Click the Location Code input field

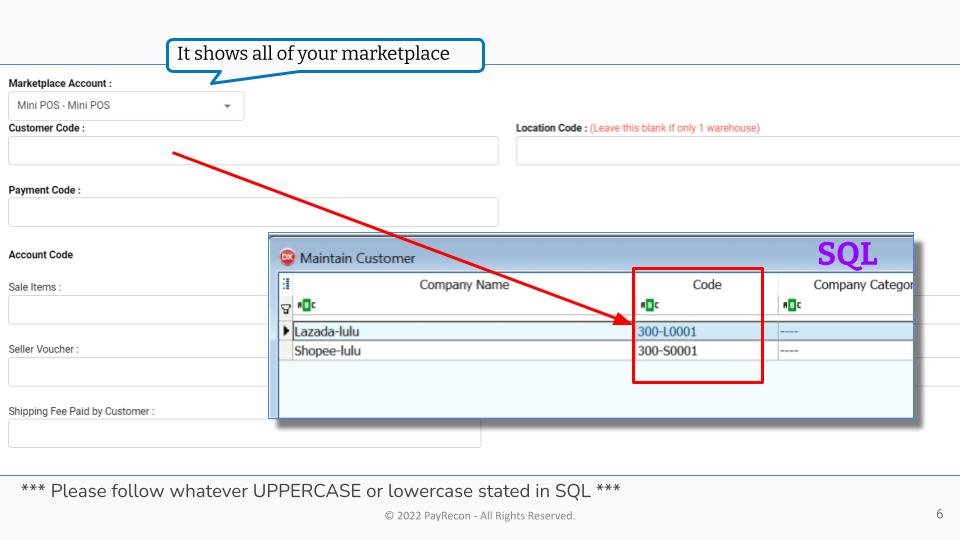click(738, 151)
